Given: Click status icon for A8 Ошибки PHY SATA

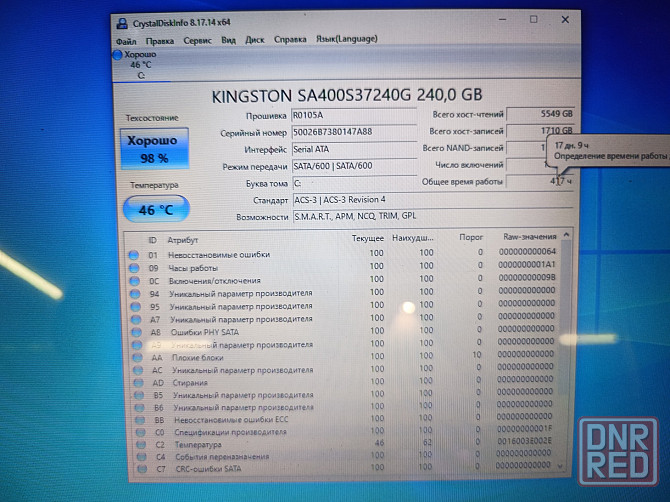Looking at the screenshot, I should 136,332.
